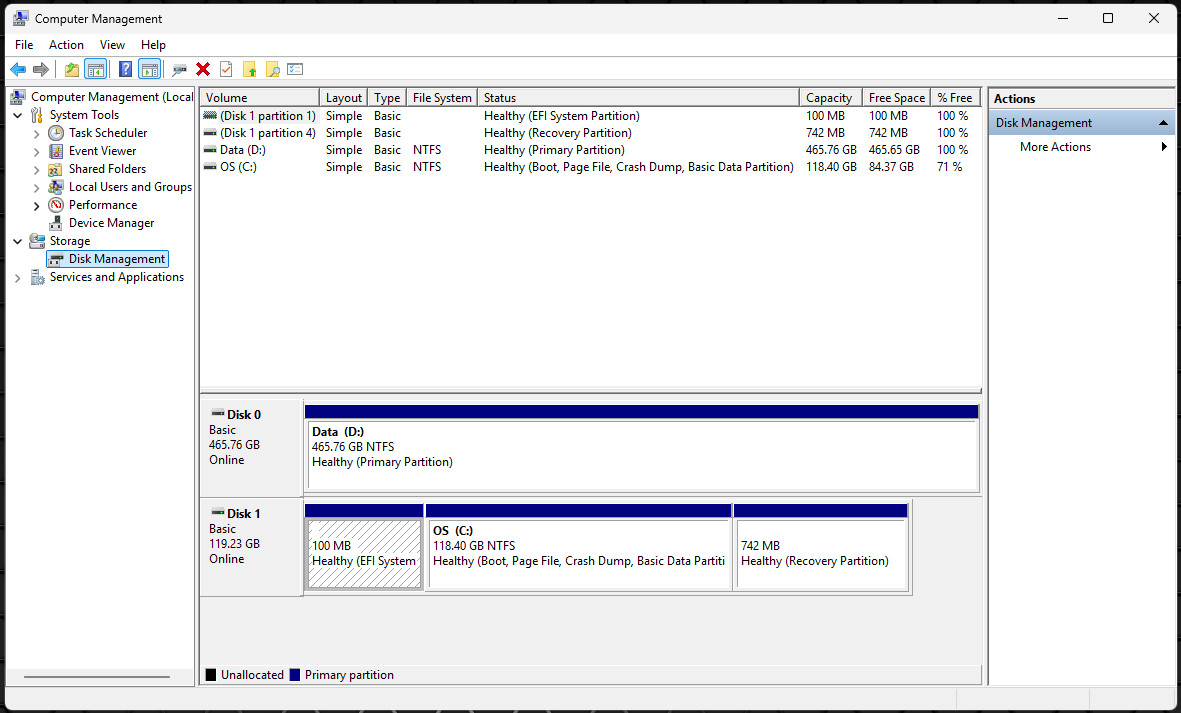
Task: Sort by the Layout column header
Action: [x=343, y=98]
